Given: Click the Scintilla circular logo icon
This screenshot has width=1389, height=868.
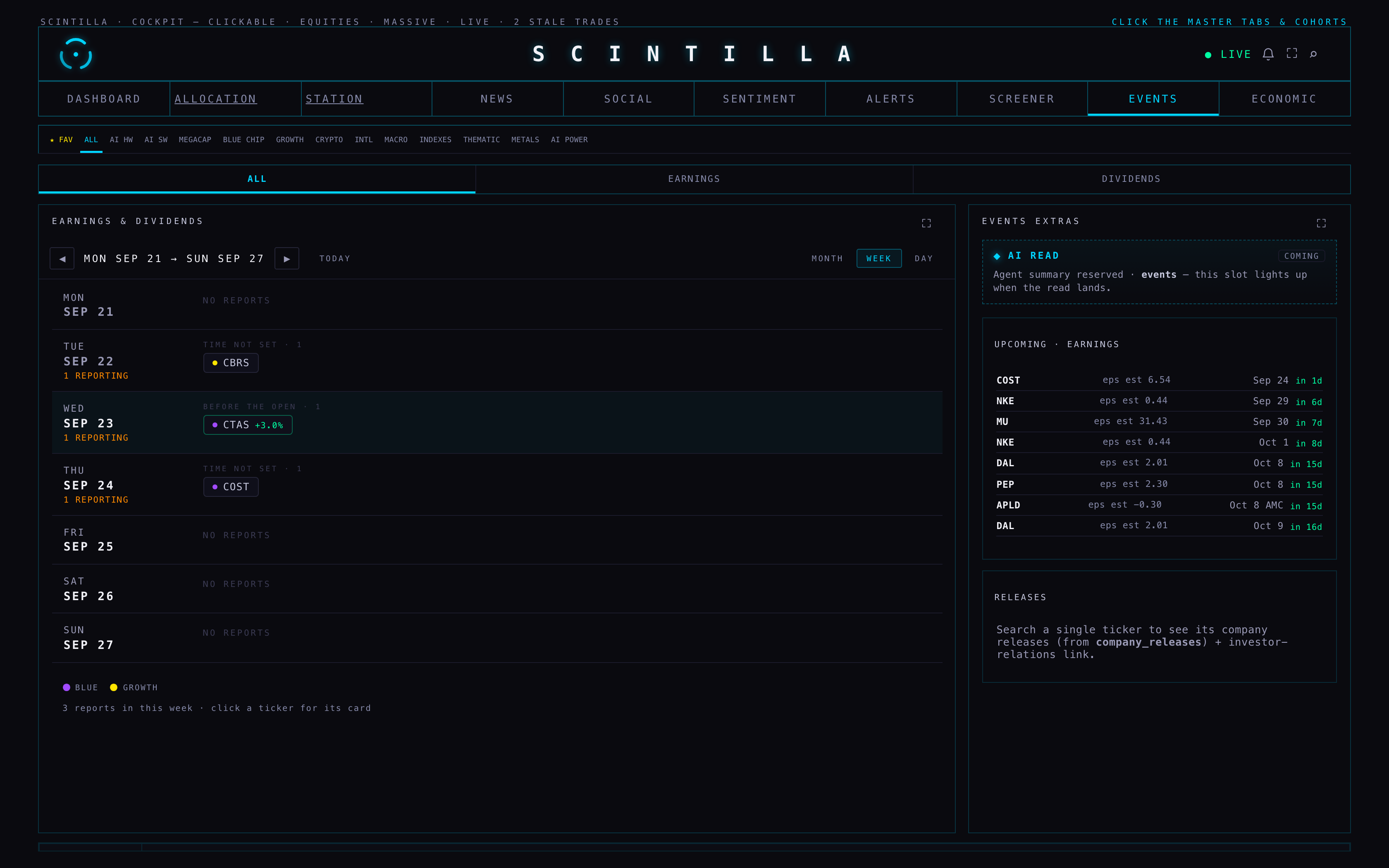Looking at the screenshot, I should coord(76,54).
